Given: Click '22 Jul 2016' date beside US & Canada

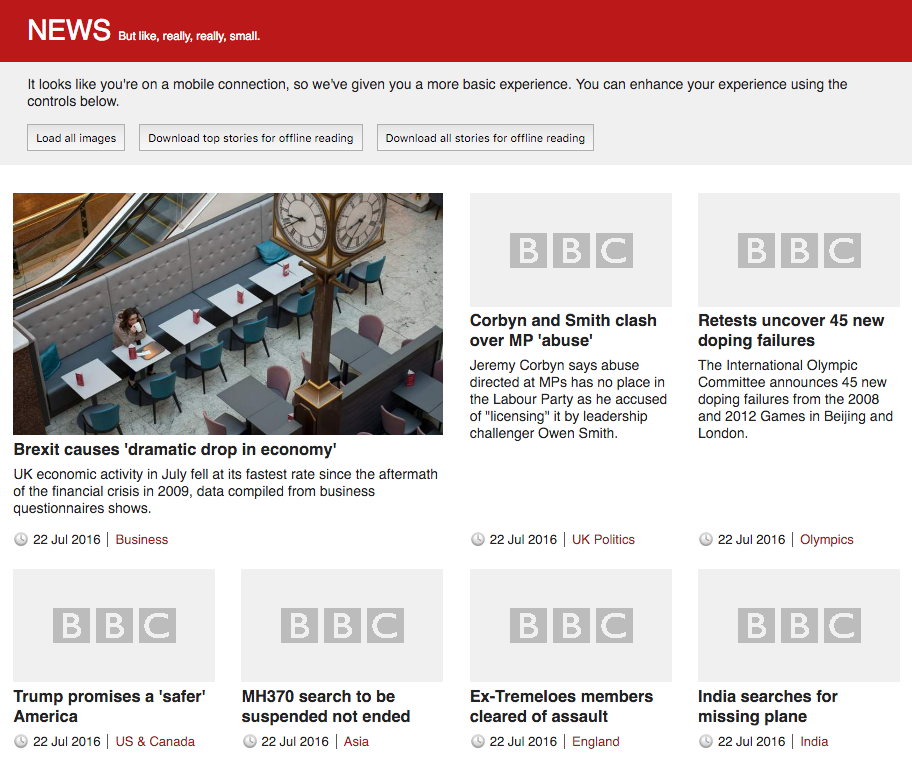Looking at the screenshot, I should tap(67, 741).
